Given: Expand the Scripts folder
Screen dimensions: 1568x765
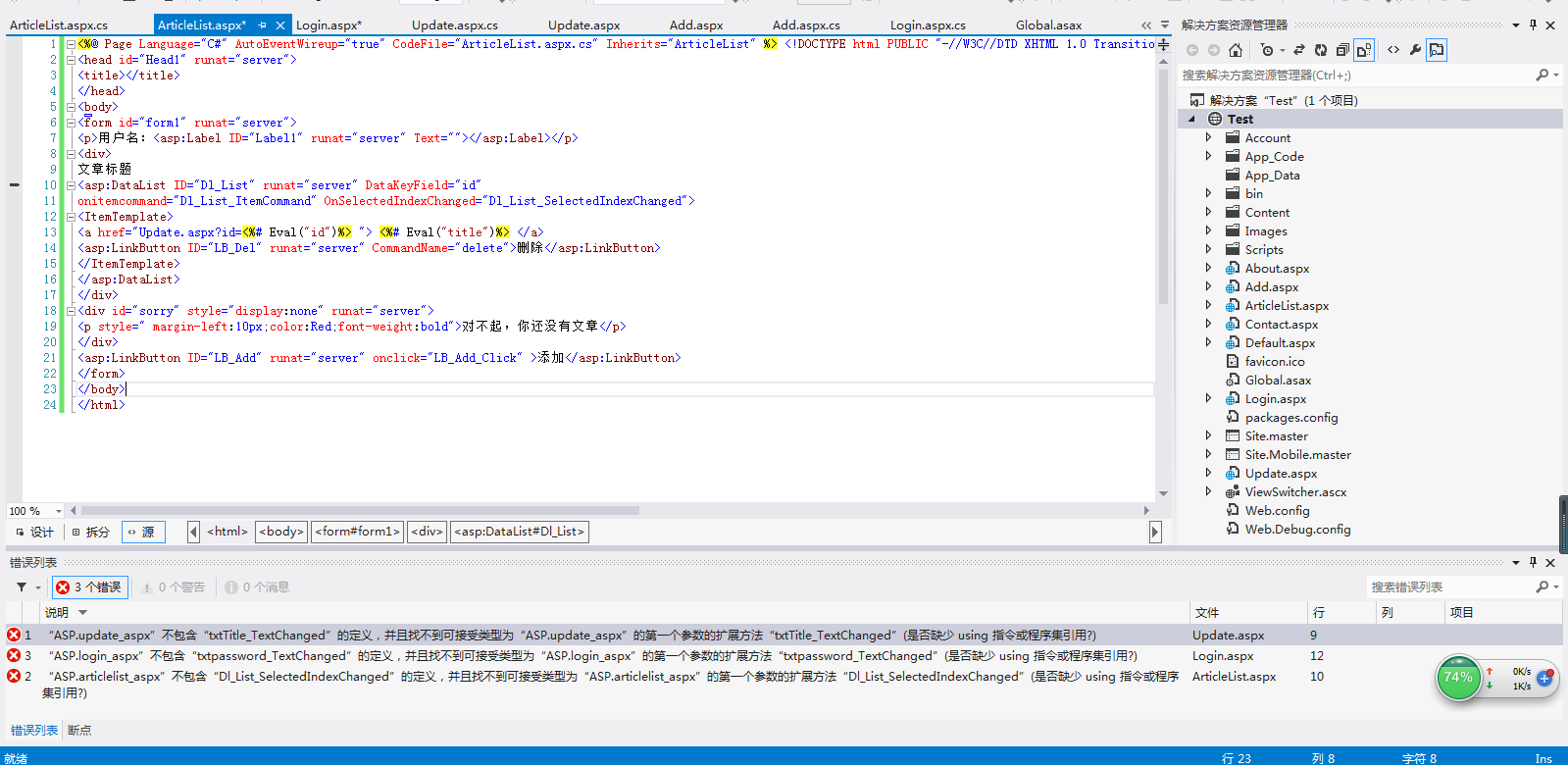Looking at the screenshot, I should click(1208, 249).
